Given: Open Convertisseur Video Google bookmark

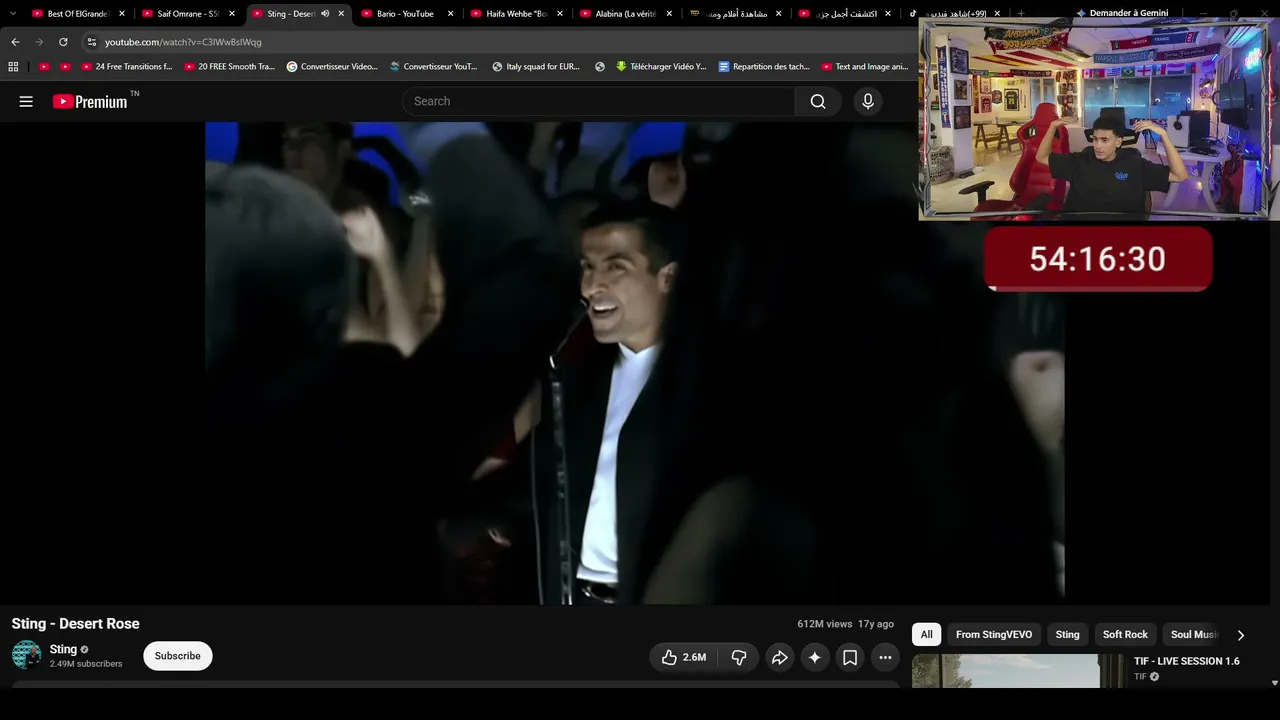Looking at the screenshot, I should click(x=332, y=67).
